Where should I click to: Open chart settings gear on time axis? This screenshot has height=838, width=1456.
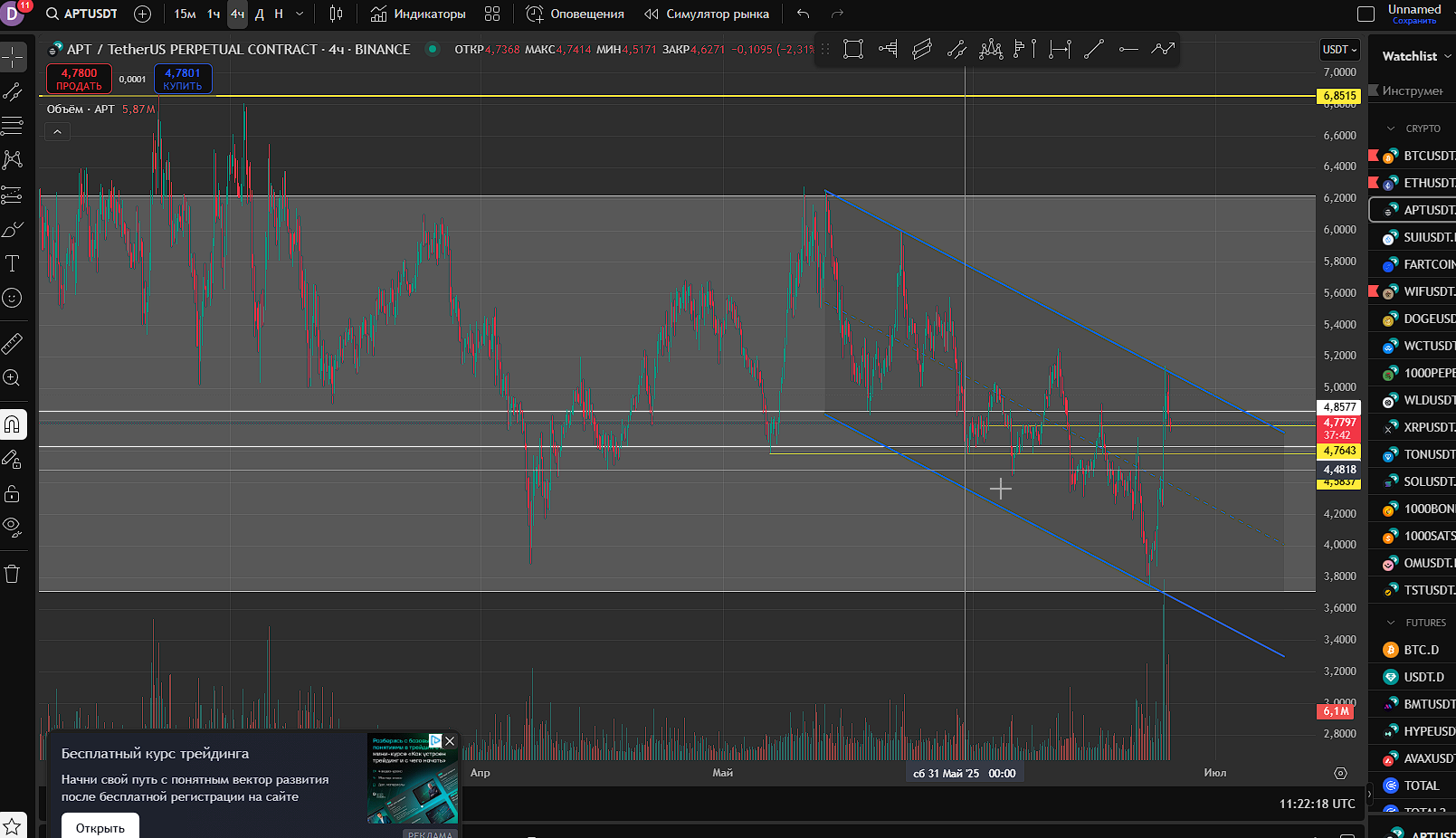click(x=1340, y=773)
